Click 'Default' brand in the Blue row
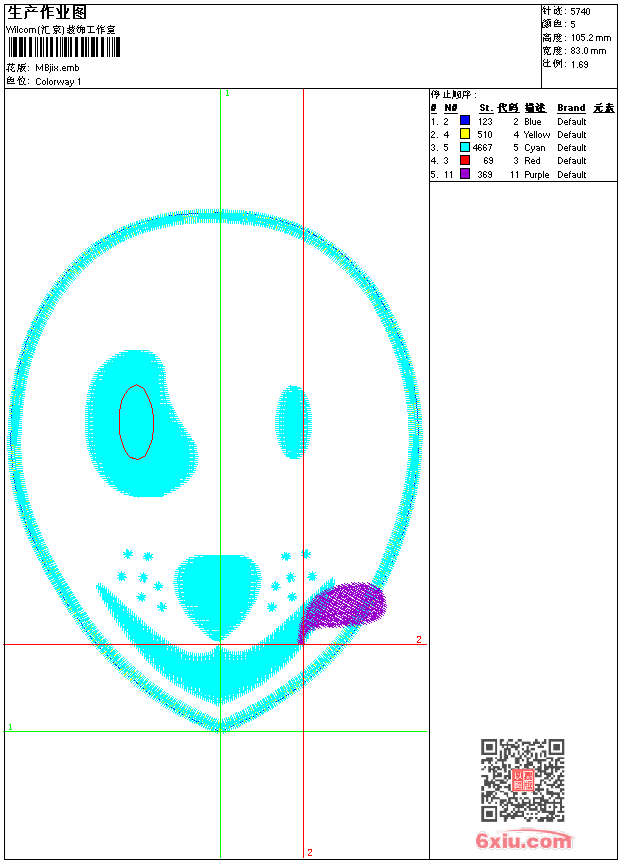This screenshot has width=620, height=860. [x=572, y=122]
